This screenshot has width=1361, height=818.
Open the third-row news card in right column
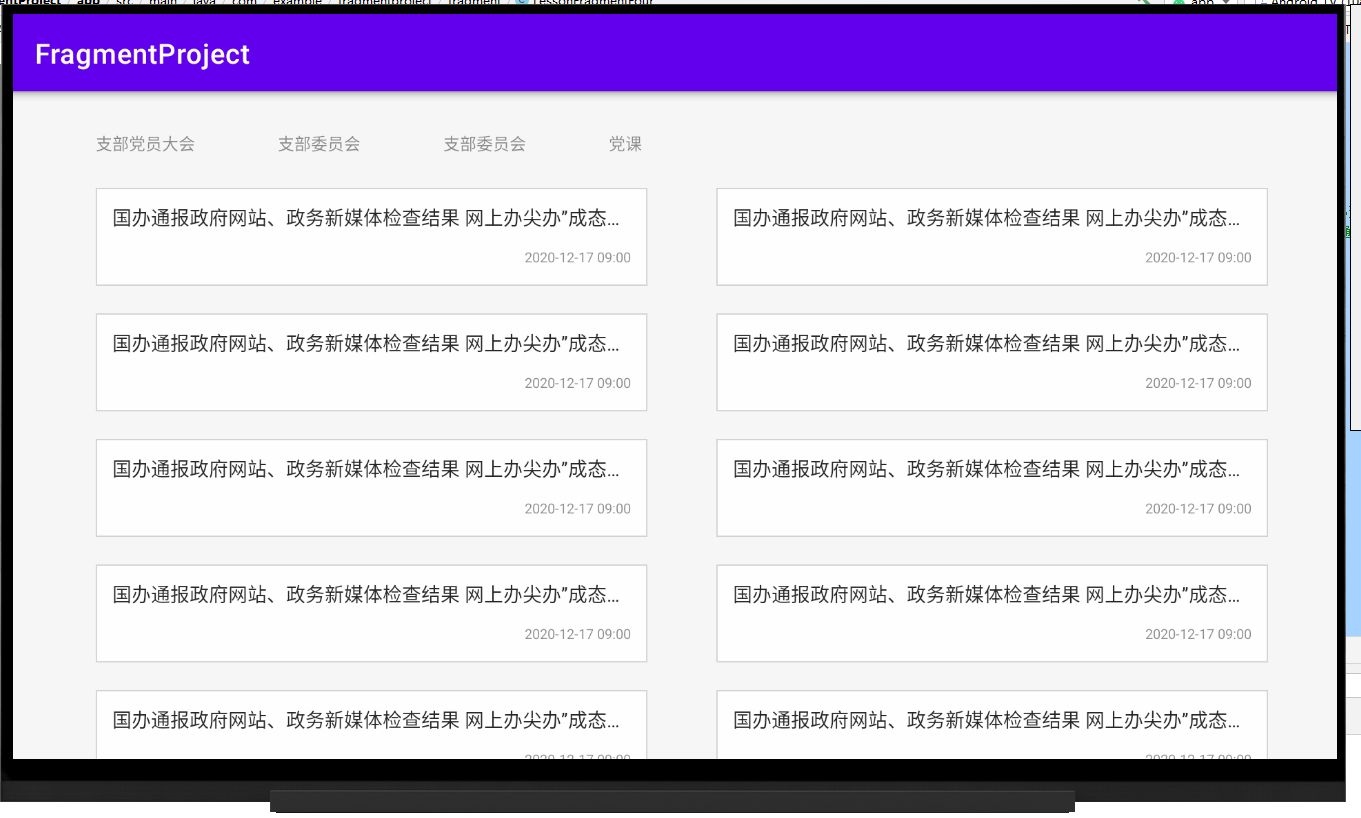[x=992, y=488]
